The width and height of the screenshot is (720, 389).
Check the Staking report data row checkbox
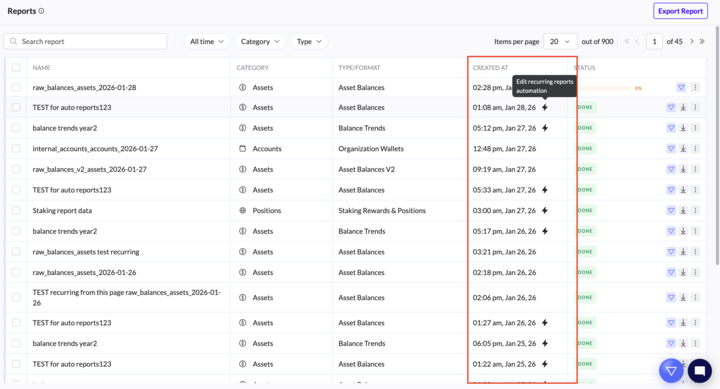coord(16,210)
